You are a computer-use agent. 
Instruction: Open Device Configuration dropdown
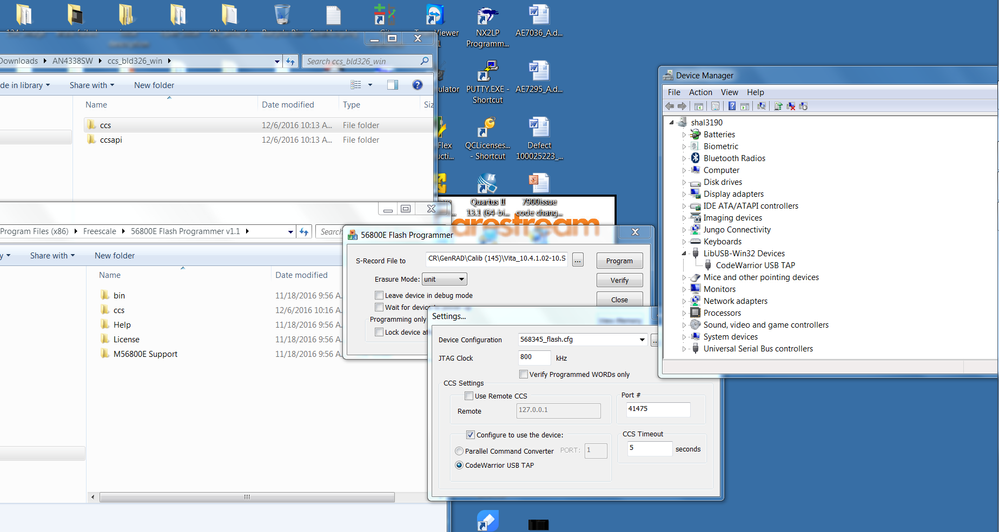pyautogui.click(x=642, y=340)
